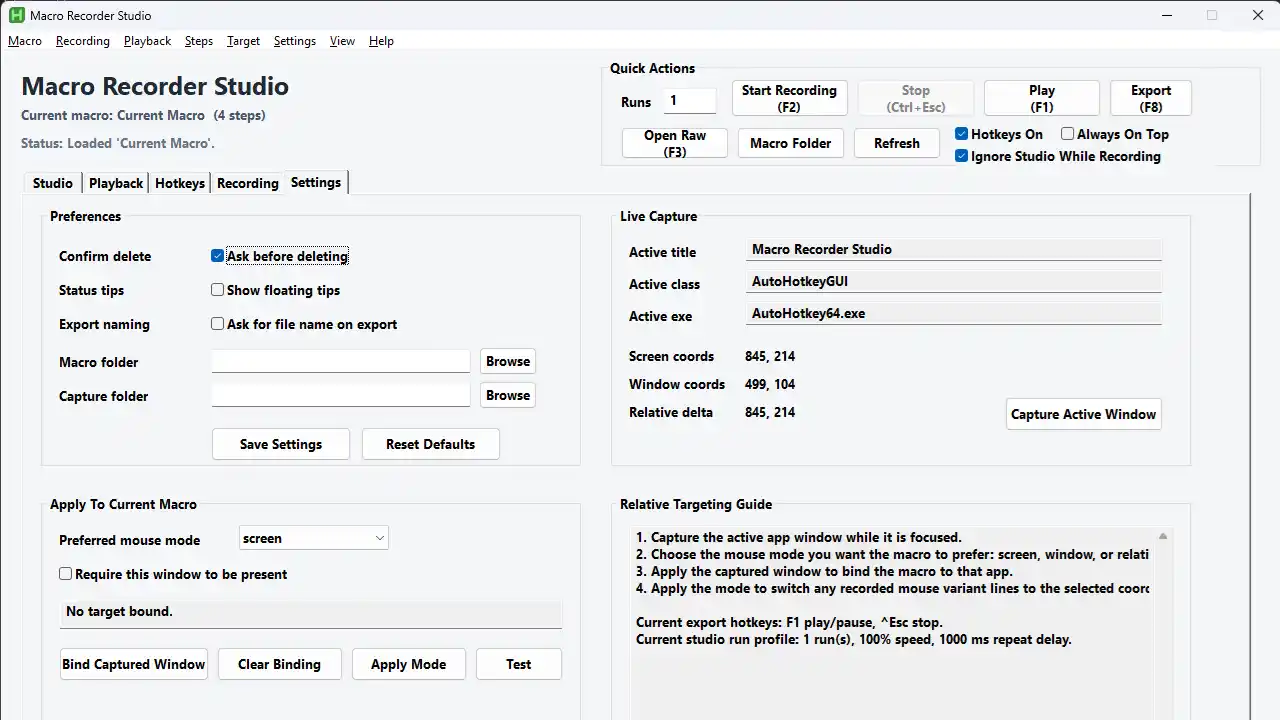Click Browse next to Capture folder
The height and width of the screenshot is (720, 1280).
[x=508, y=395]
